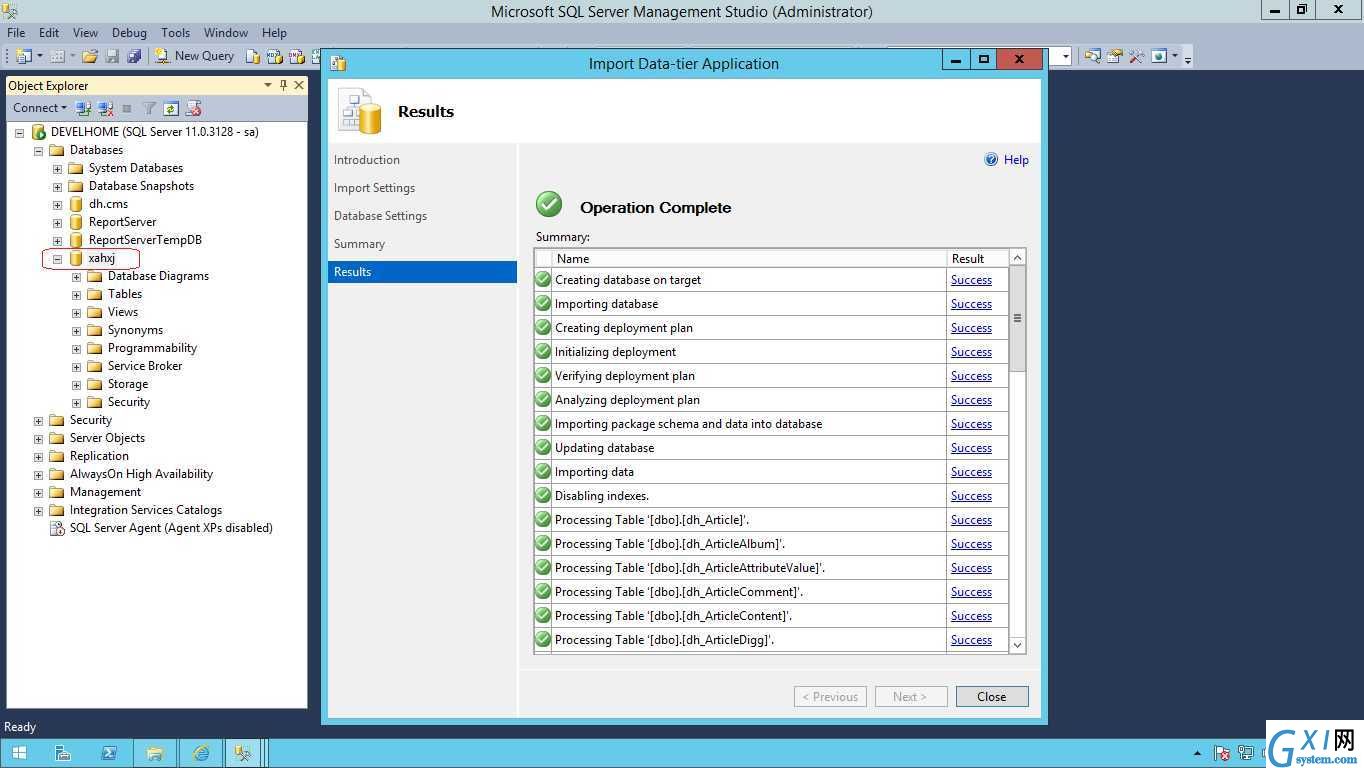Open Internet Explorer from the taskbar
1364x768 pixels.
click(x=201, y=753)
